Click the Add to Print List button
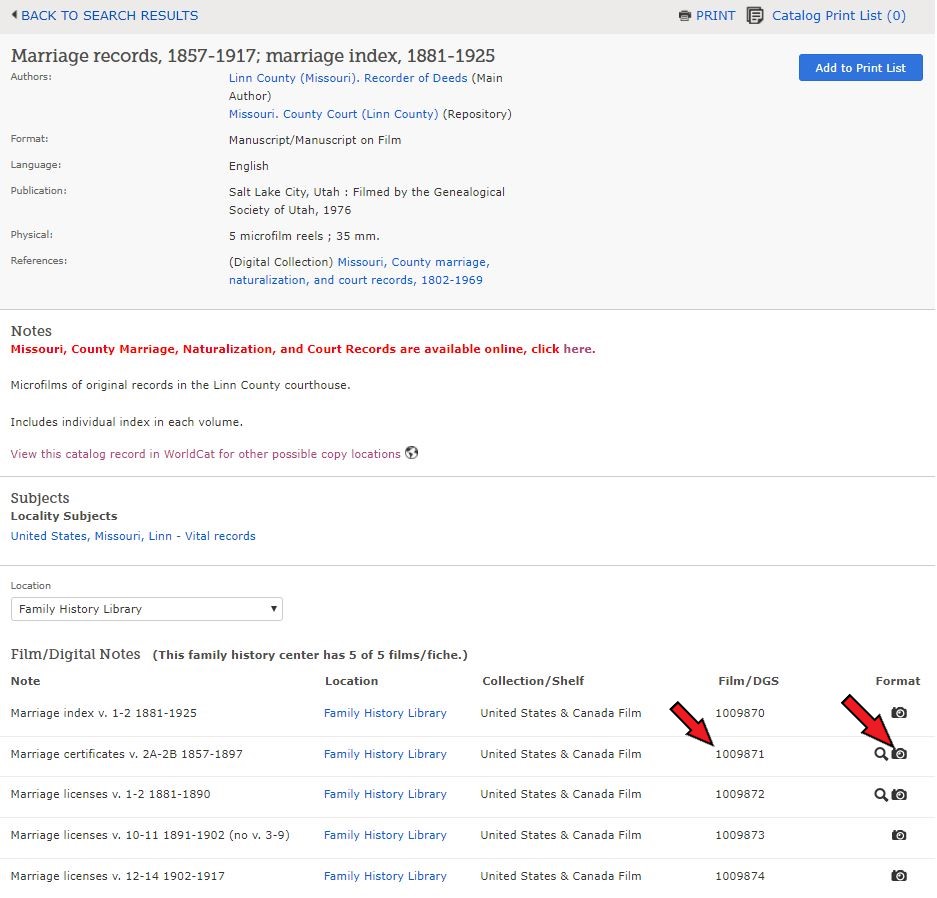This screenshot has width=937, height=898. (859, 67)
